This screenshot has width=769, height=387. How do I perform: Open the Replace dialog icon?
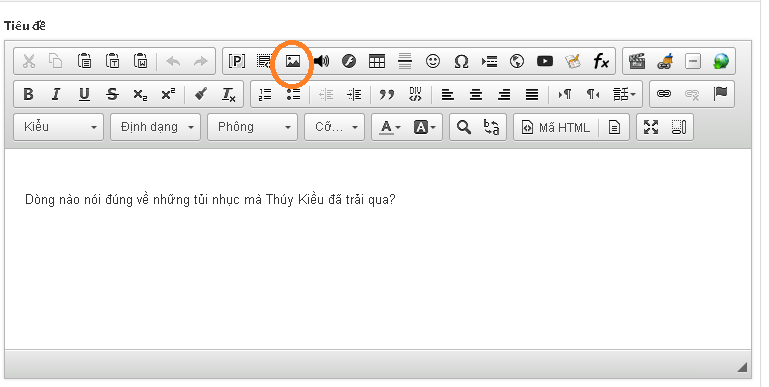coord(491,127)
